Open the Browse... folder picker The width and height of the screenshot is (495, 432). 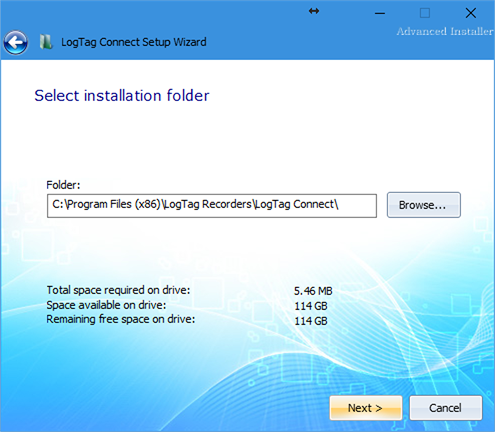(424, 205)
